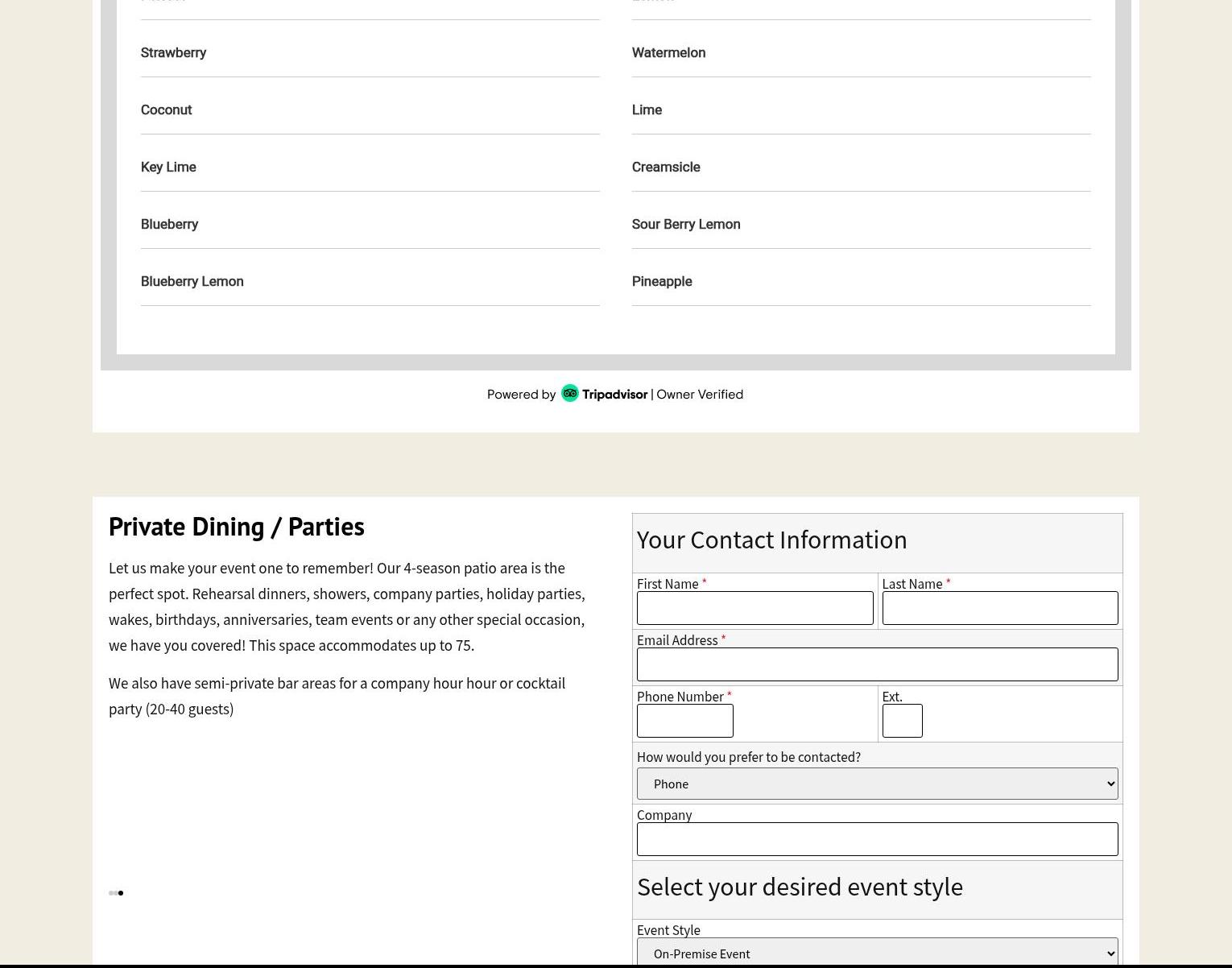This screenshot has width=1232, height=968.
Task: Select the Email Address field
Action: click(x=877, y=664)
